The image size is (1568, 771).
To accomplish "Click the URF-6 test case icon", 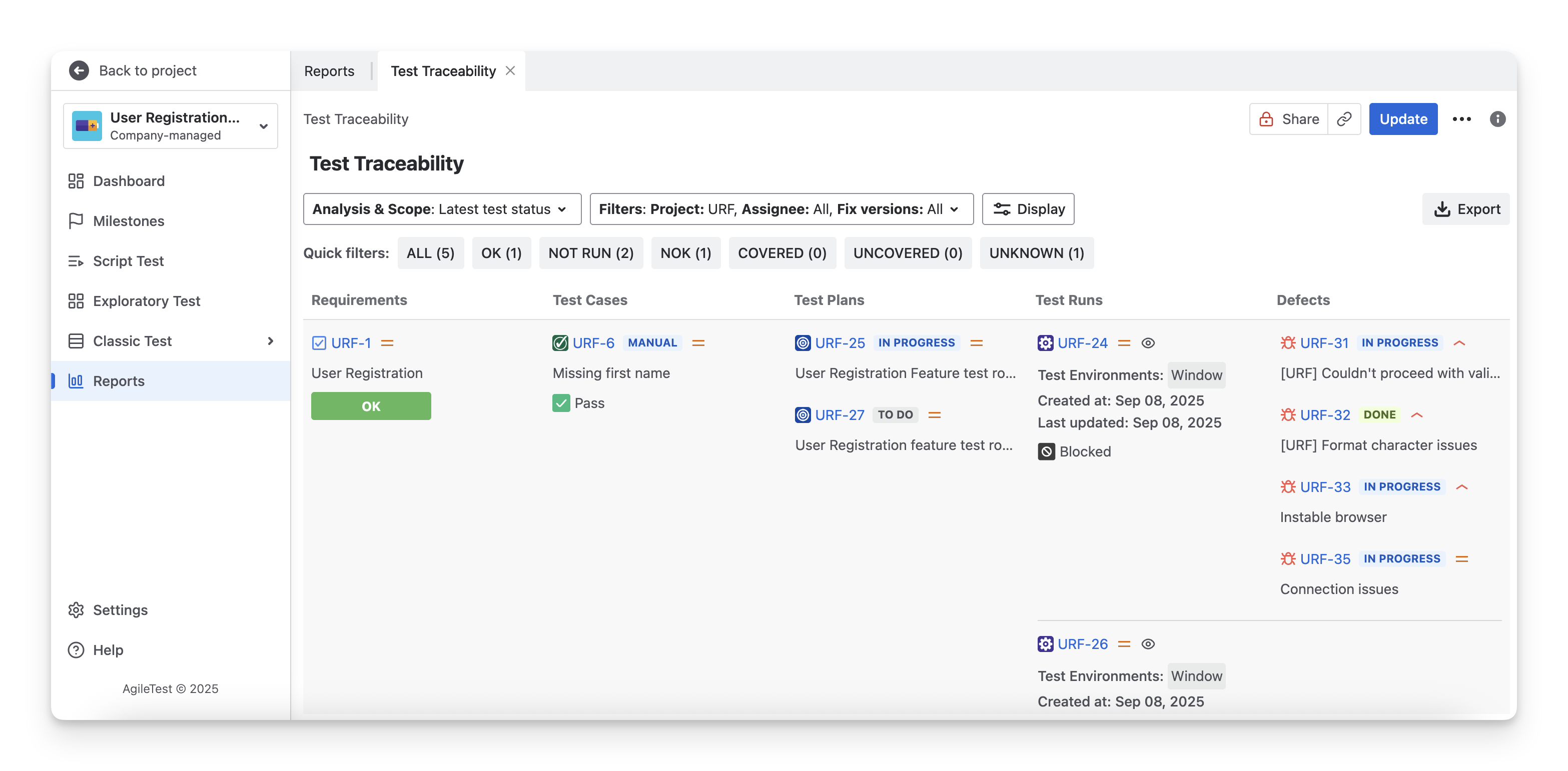I will pos(560,343).
